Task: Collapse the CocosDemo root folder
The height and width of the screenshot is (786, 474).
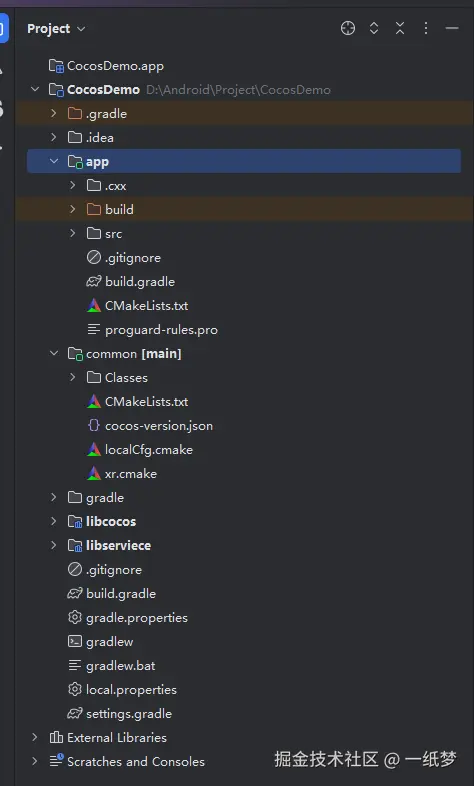Action: (35, 90)
